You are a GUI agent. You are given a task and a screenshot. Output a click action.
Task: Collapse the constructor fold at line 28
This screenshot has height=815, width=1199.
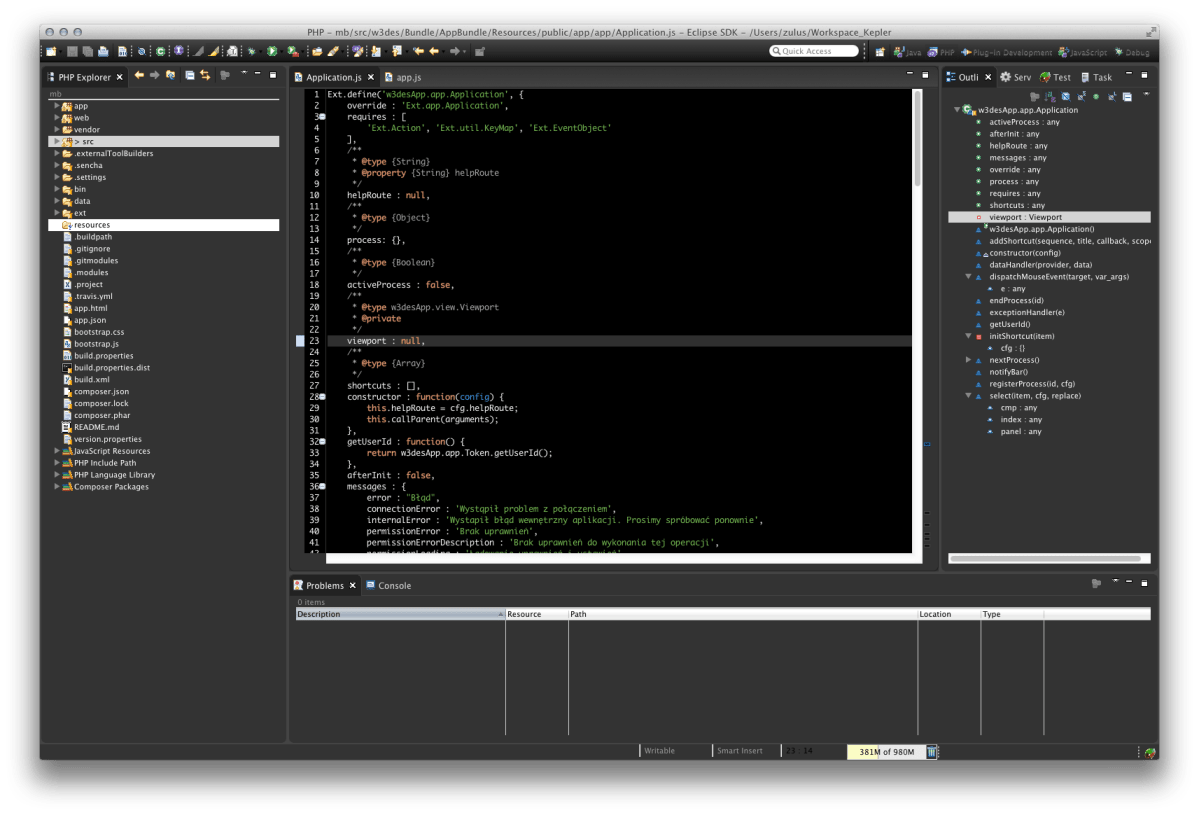pyautogui.click(x=323, y=397)
